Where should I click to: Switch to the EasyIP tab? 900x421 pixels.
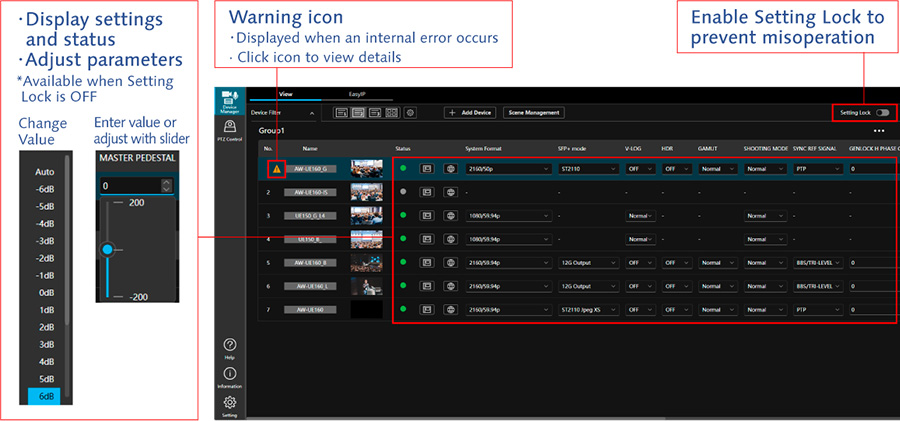(x=359, y=93)
